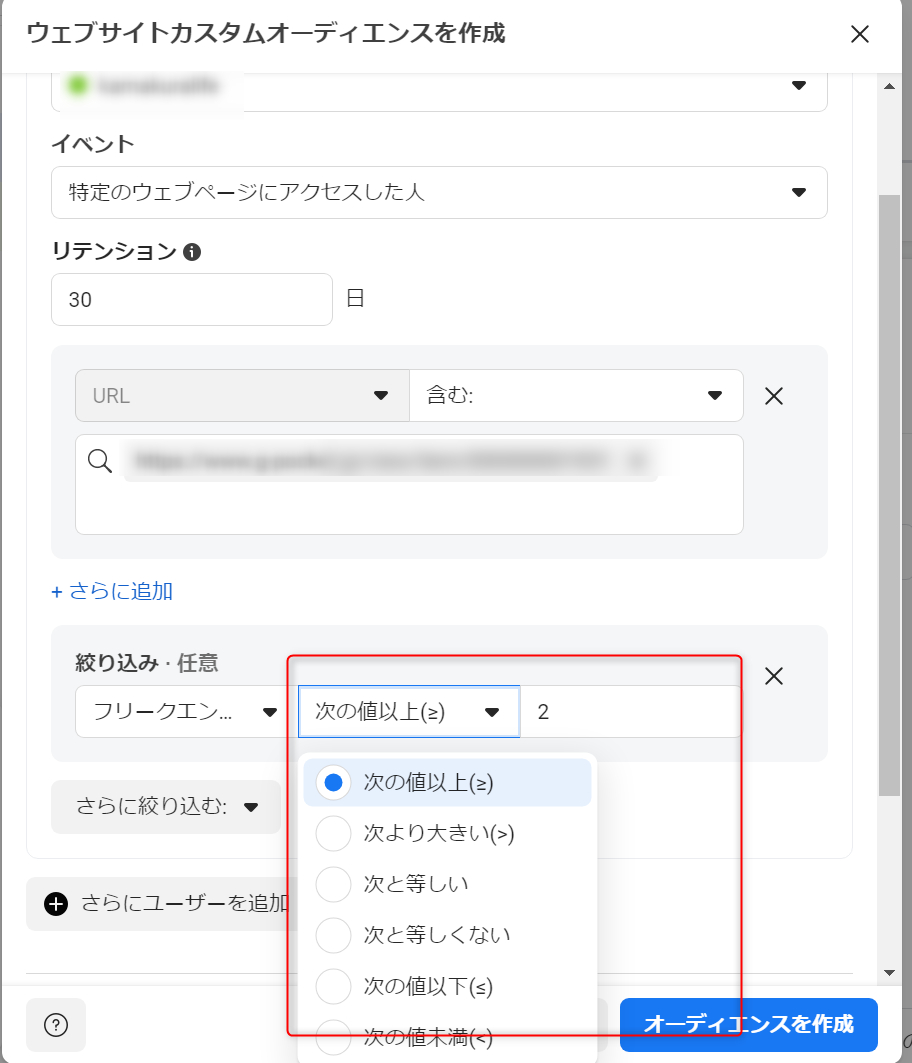
Task: Close the custom audience dialog
Action: tap(859, 34)
